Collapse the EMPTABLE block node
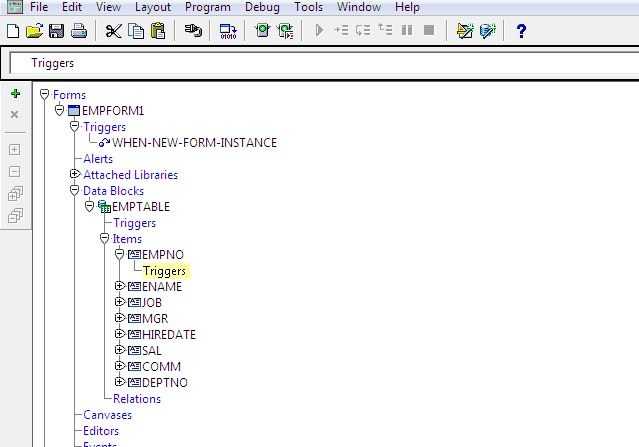Screen dimensions: 639x447 89,206
